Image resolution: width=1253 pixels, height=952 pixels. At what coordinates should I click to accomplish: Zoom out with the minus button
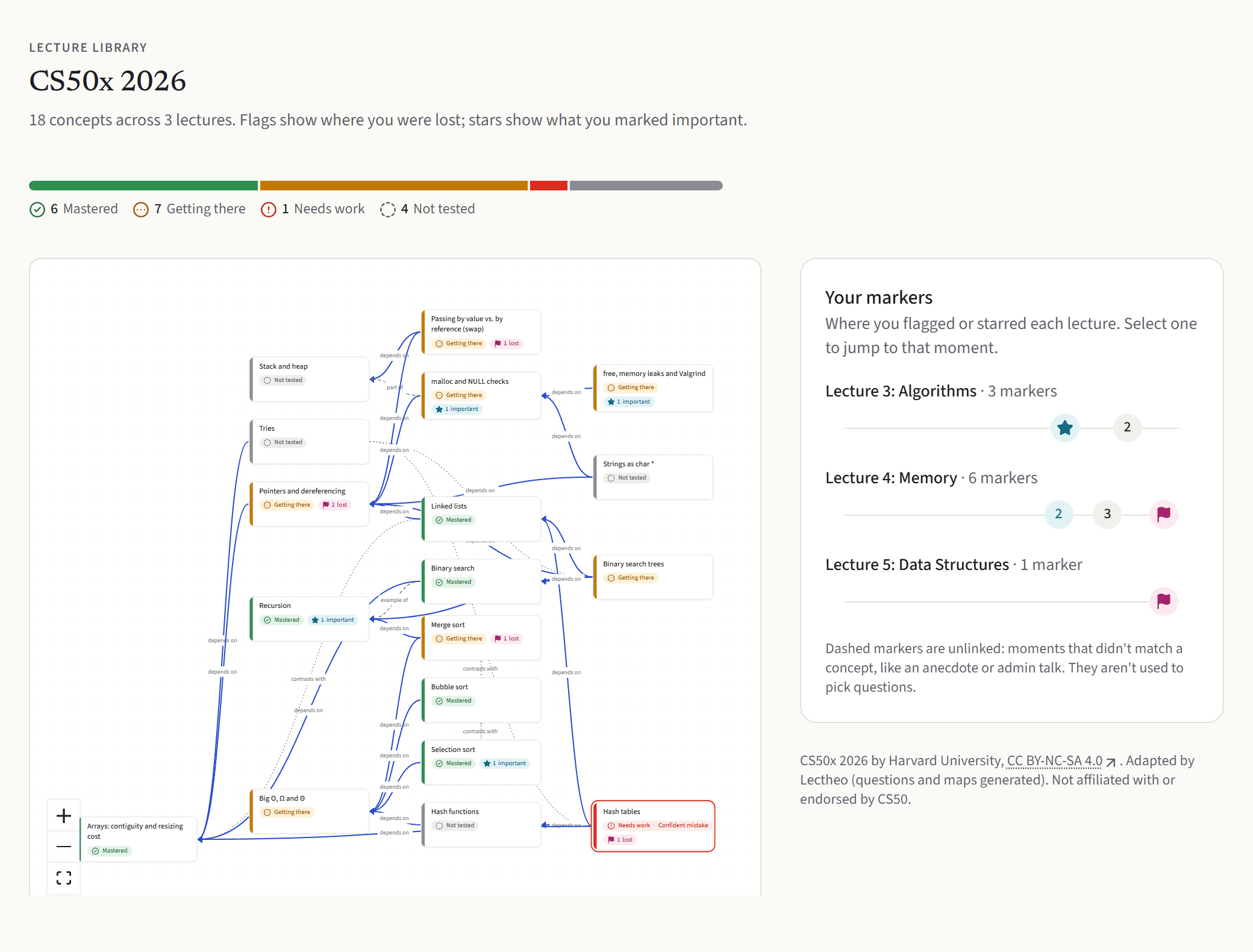[x=64, y=847]
